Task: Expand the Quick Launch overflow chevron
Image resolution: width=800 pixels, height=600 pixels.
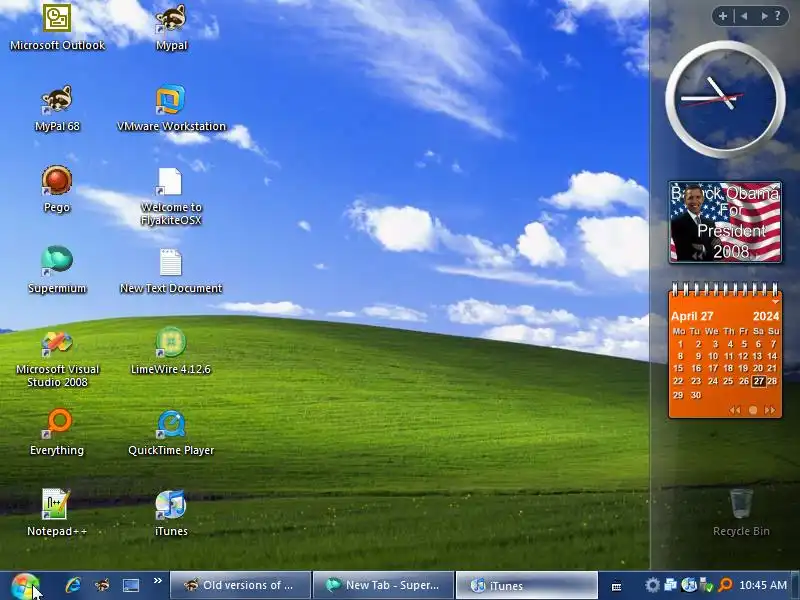Action: pyautogui.click(x=158, y=581)
